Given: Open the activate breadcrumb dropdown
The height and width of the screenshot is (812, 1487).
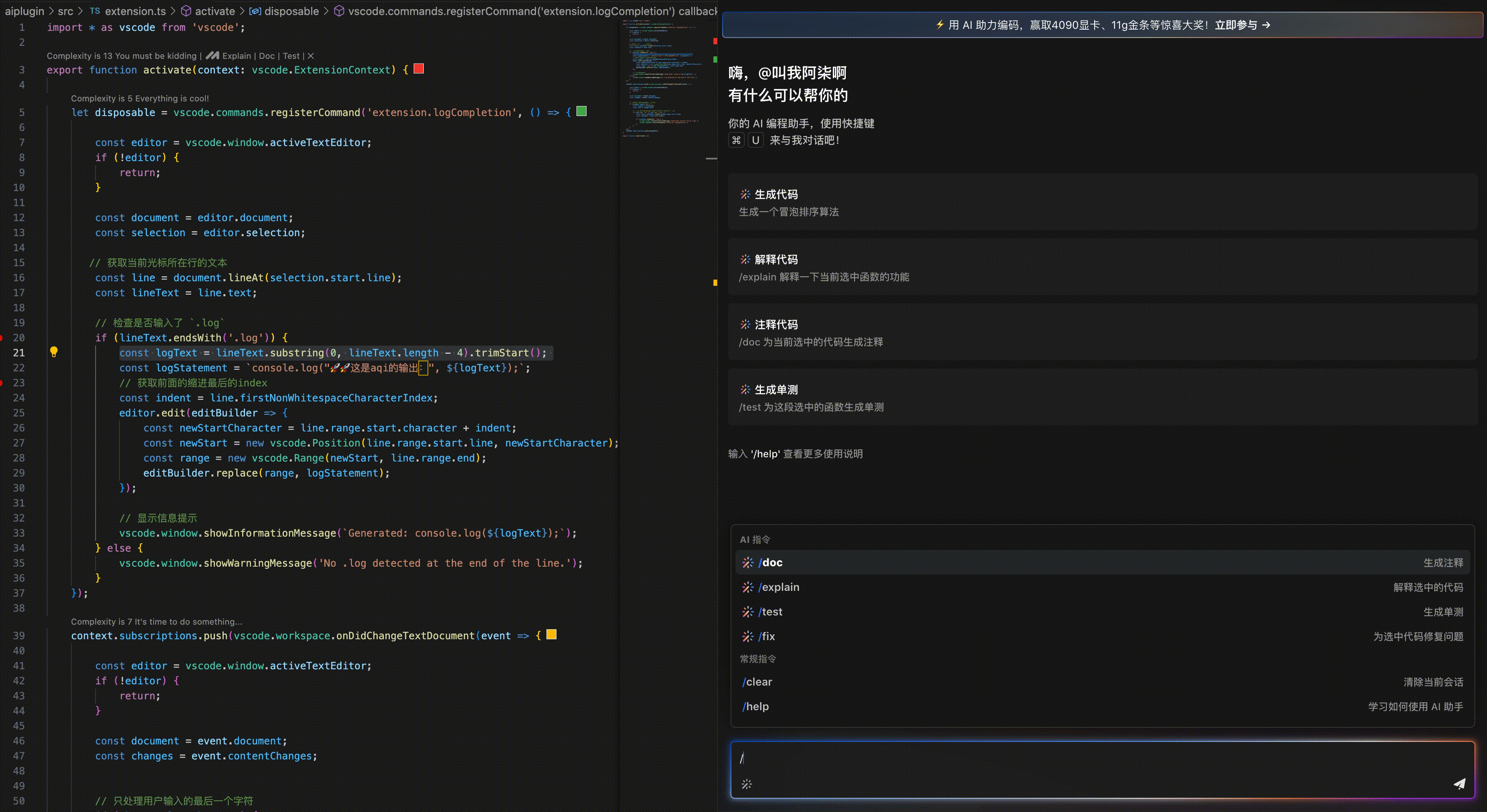Looking at the screenshot, I should 214,11.
